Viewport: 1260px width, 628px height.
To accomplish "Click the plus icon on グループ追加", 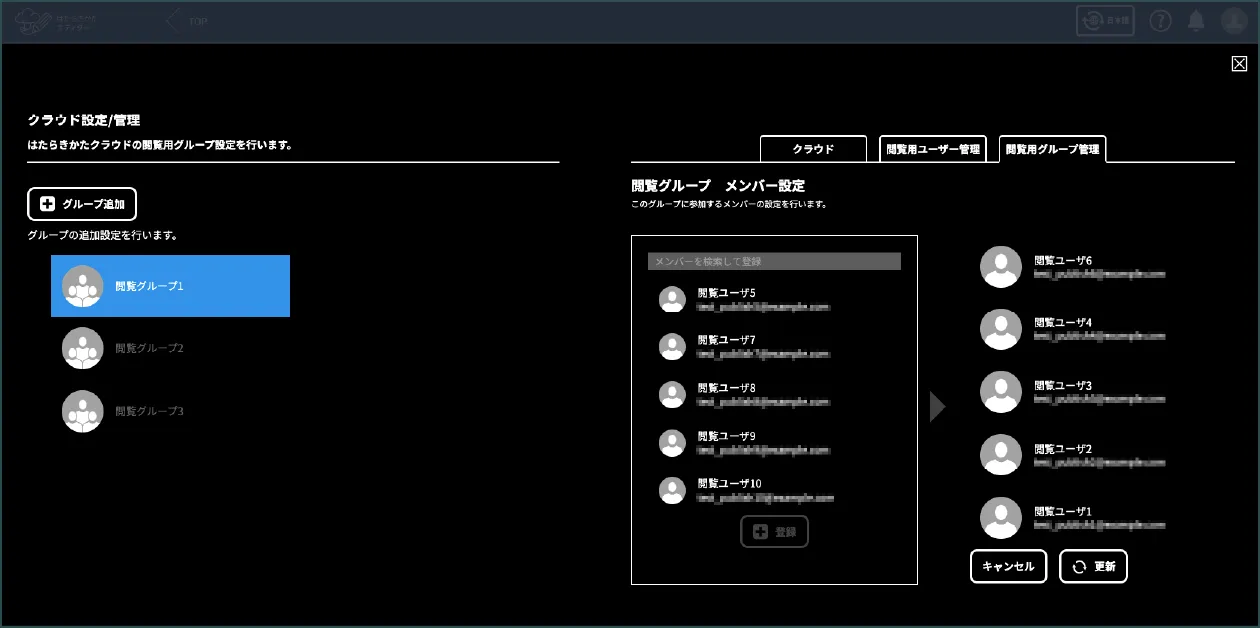I will (x=46, y=204).
